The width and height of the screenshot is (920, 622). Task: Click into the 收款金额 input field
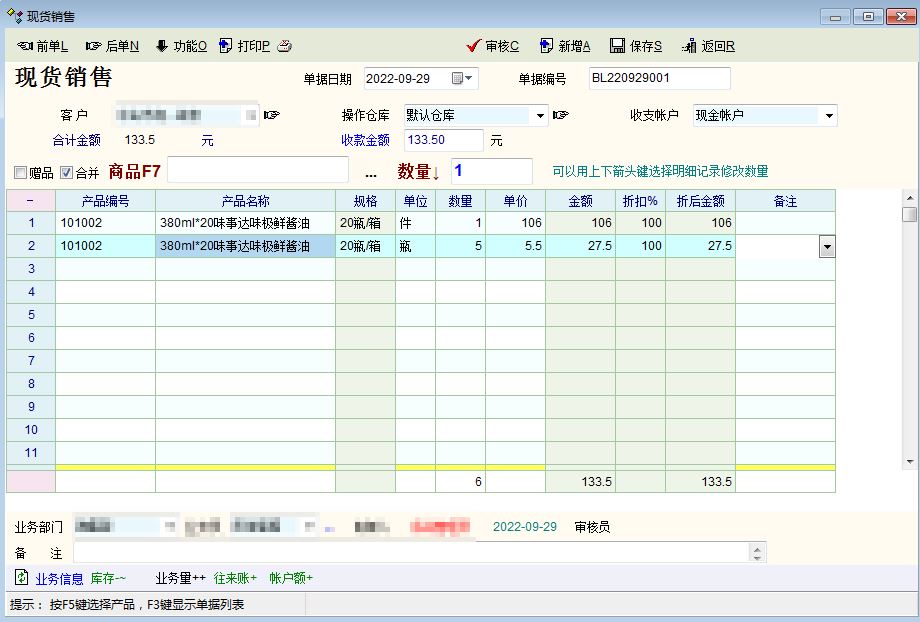[x=443, y=140]
